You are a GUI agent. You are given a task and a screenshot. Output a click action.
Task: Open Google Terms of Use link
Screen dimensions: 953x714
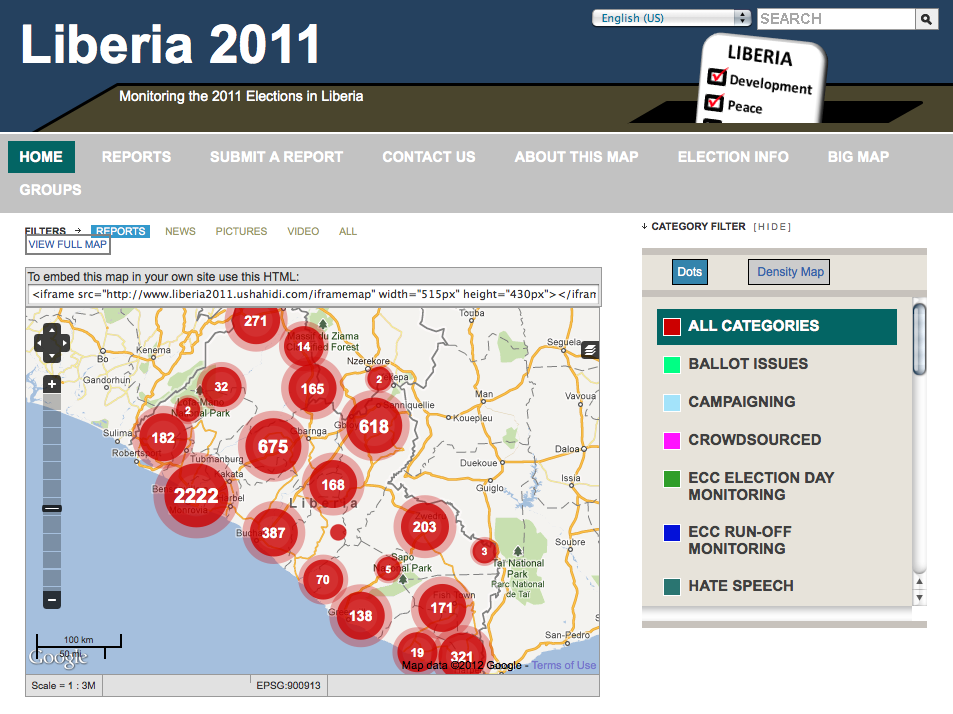(563, 665)
